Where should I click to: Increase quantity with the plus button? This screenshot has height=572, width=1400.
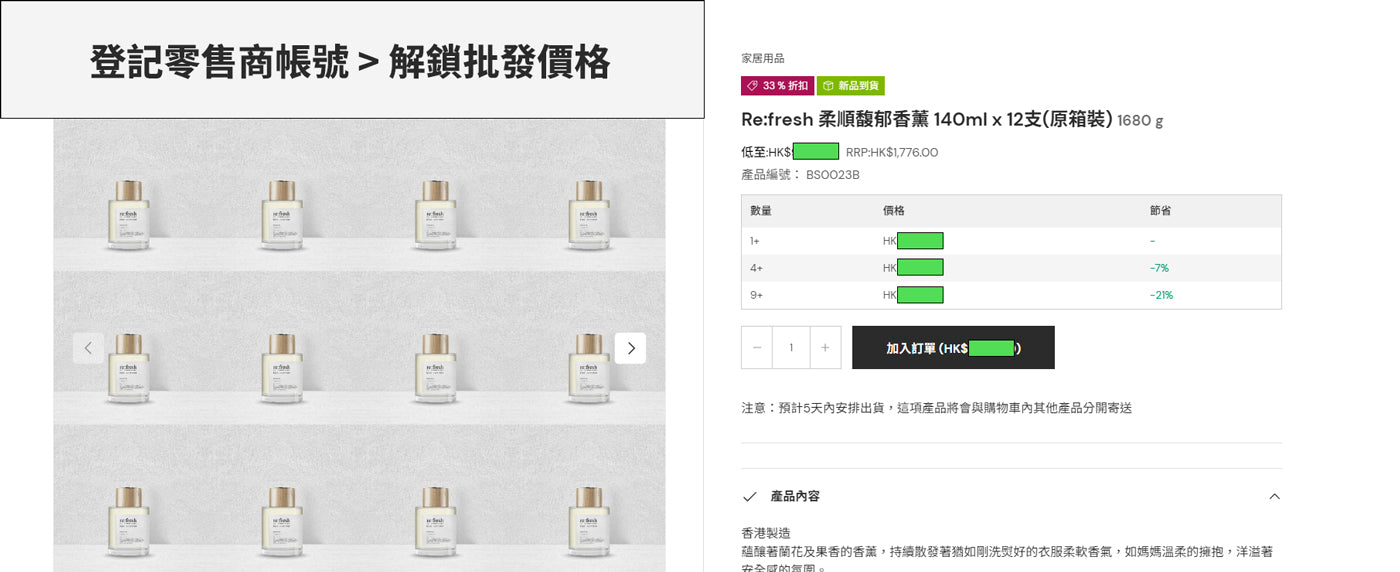click(x=825, y=348)
